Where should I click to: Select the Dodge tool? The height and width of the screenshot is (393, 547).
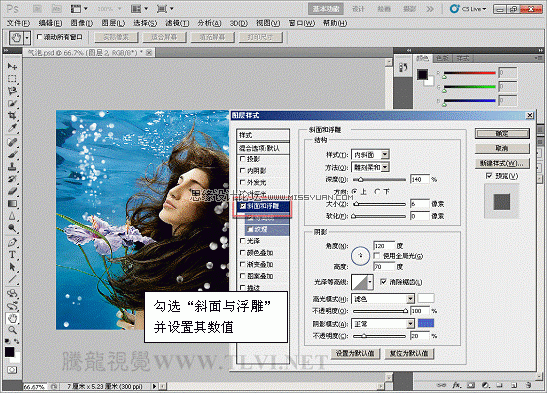coord(12,228)
